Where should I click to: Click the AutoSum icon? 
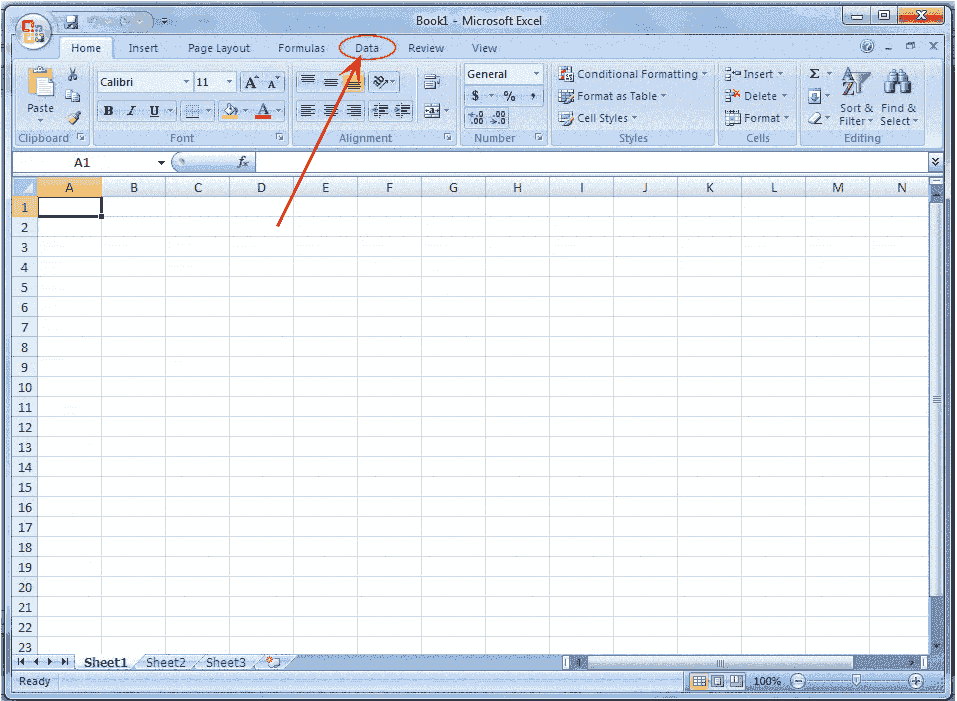point(818,72)
